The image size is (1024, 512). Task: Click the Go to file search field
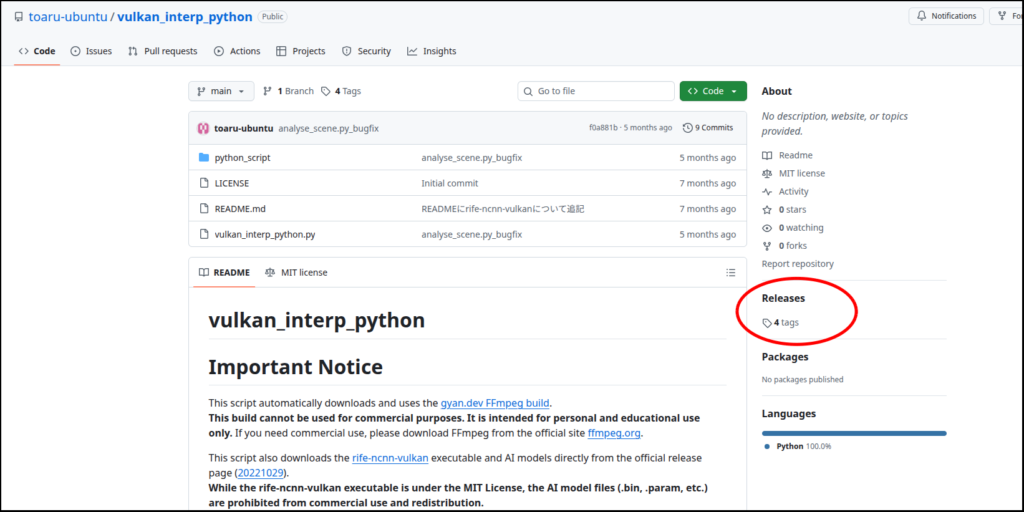[596, 91]
